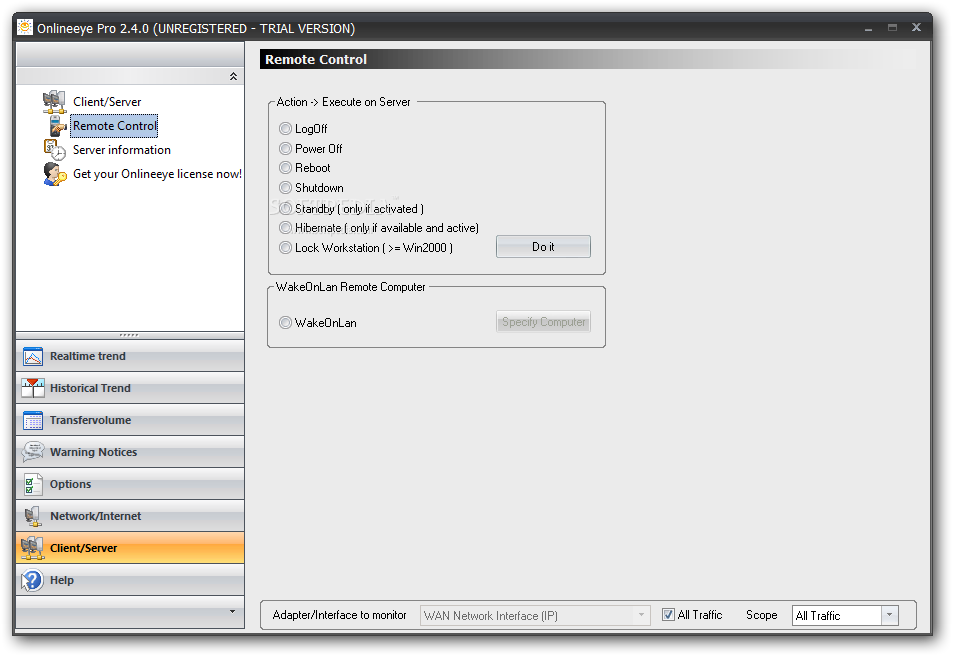The width and height of the screenshot is (953, 656).
Task: Click the license key person icon
Action: point(55,174)
